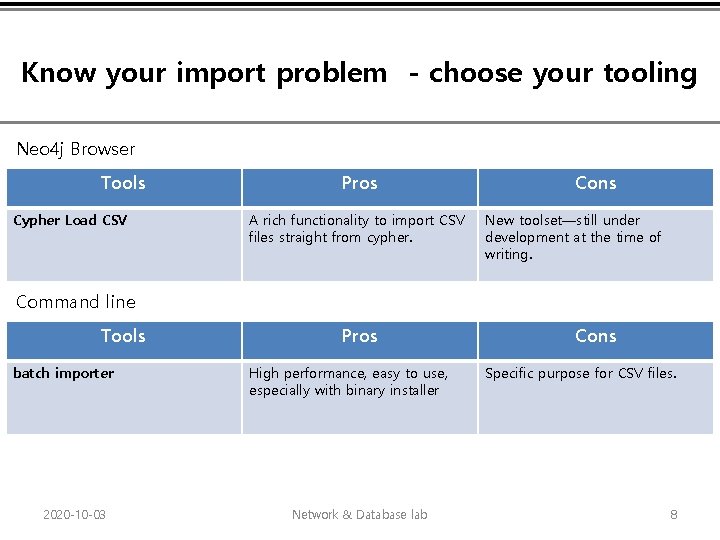The width and height of the screenshot is (720, 540).
Task: Click the slide number 8
Action: point(673,515)
